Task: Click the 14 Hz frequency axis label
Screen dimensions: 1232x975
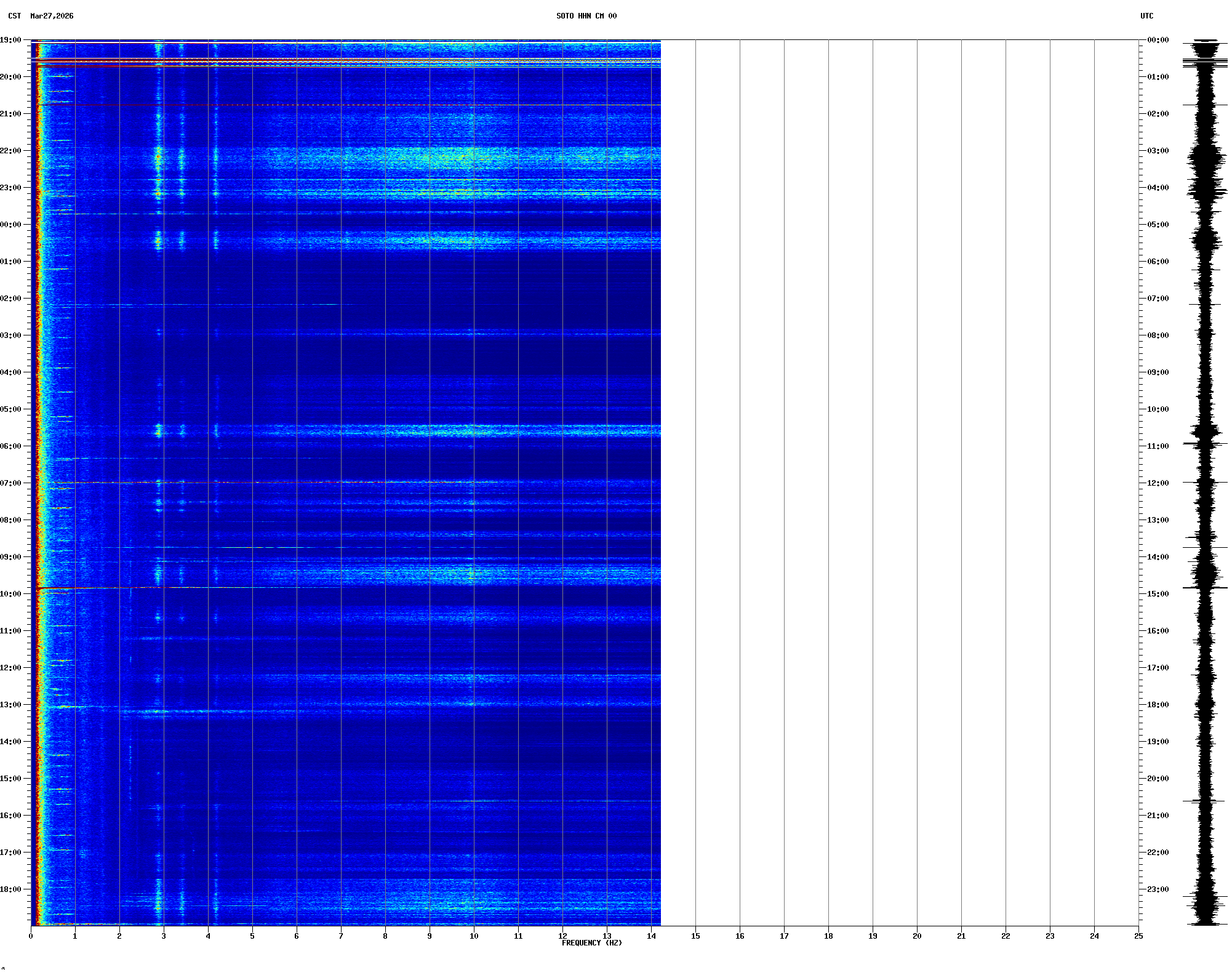Action: pos(651,936)
